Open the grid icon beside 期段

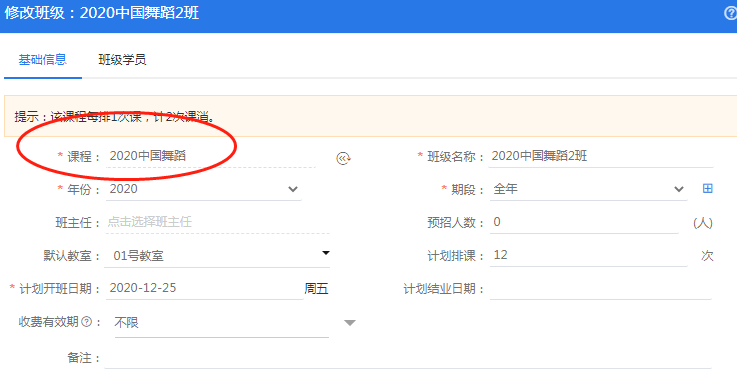pyautogui.click(x=707, y=188)
